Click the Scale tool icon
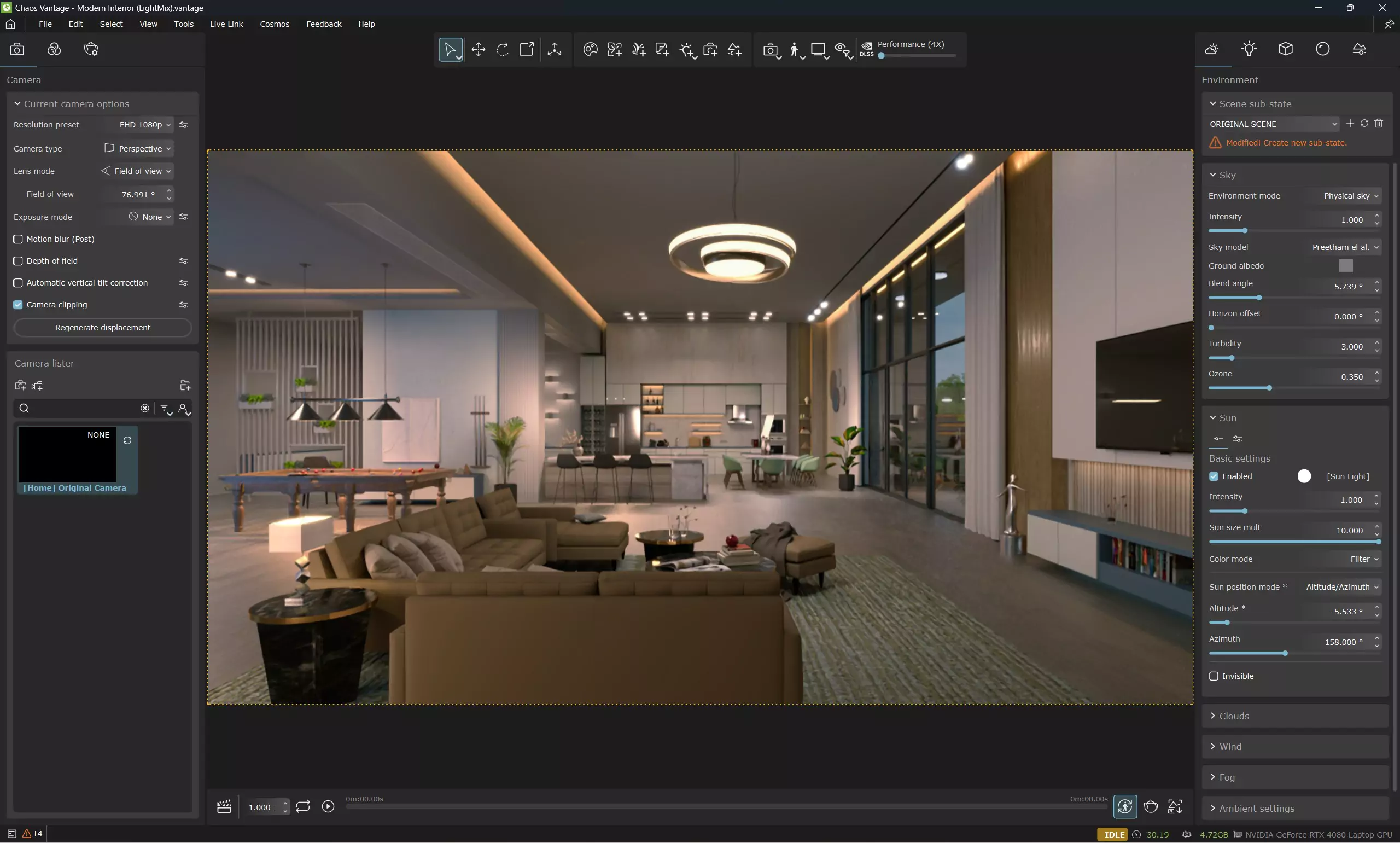Viewport: 1400px width, 843px height. (527, 49)
